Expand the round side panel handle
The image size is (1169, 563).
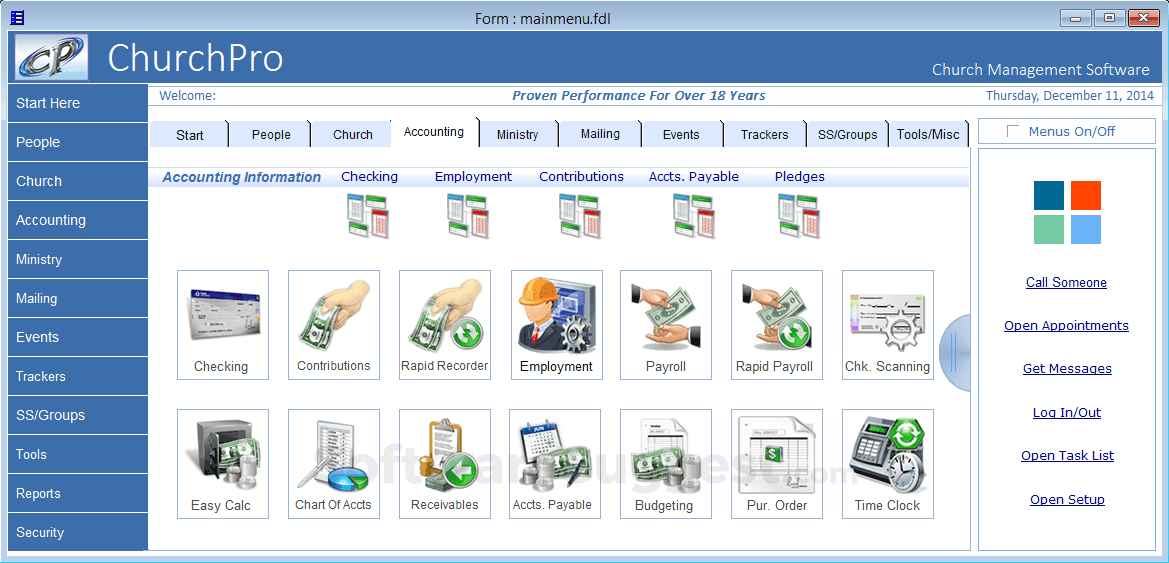click(x=954, y=353)
